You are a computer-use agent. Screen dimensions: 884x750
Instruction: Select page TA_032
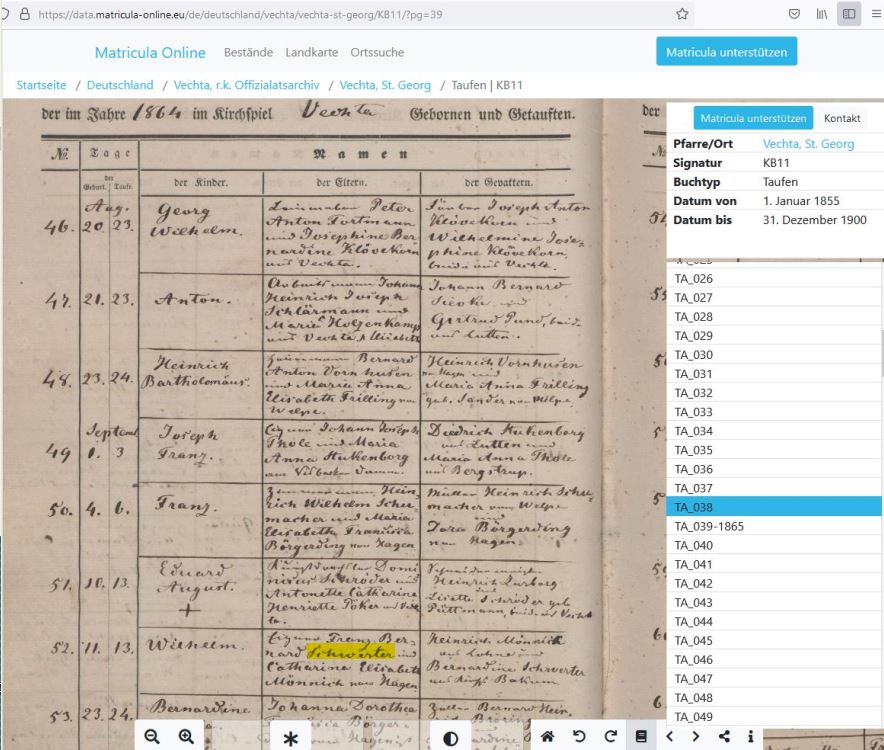[x=774, y=393]
